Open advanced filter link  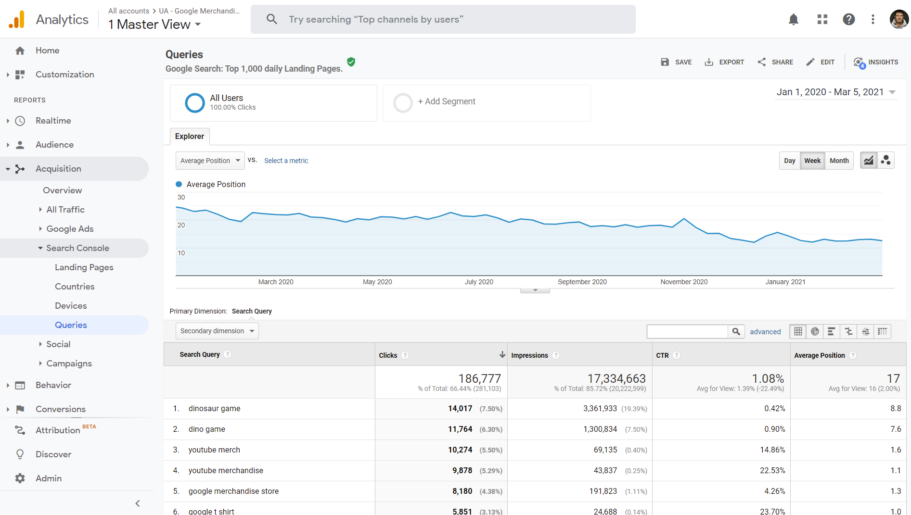click(x=765, y=331)
